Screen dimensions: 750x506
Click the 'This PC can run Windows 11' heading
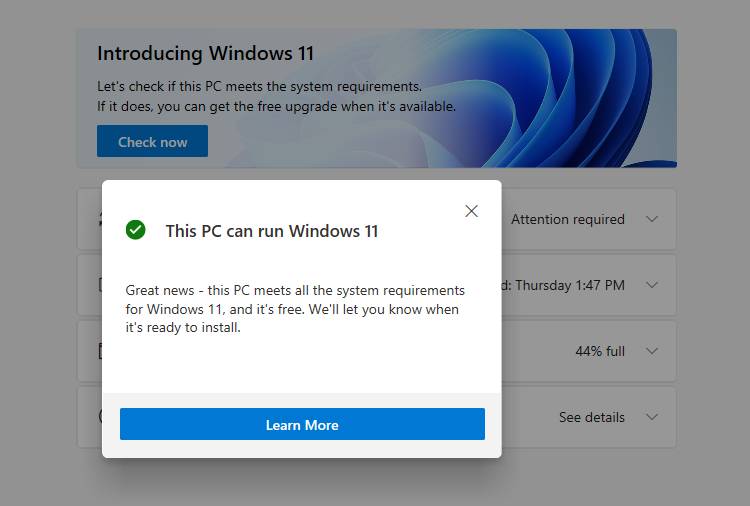(x=272, y=231)
